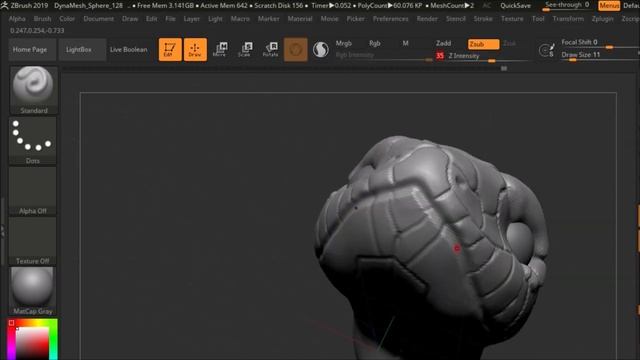Image resolution: width=640 pixels, height=360 pixels.
Task: Click the left tray divider arrows
Action: click(x=2, y=232)
